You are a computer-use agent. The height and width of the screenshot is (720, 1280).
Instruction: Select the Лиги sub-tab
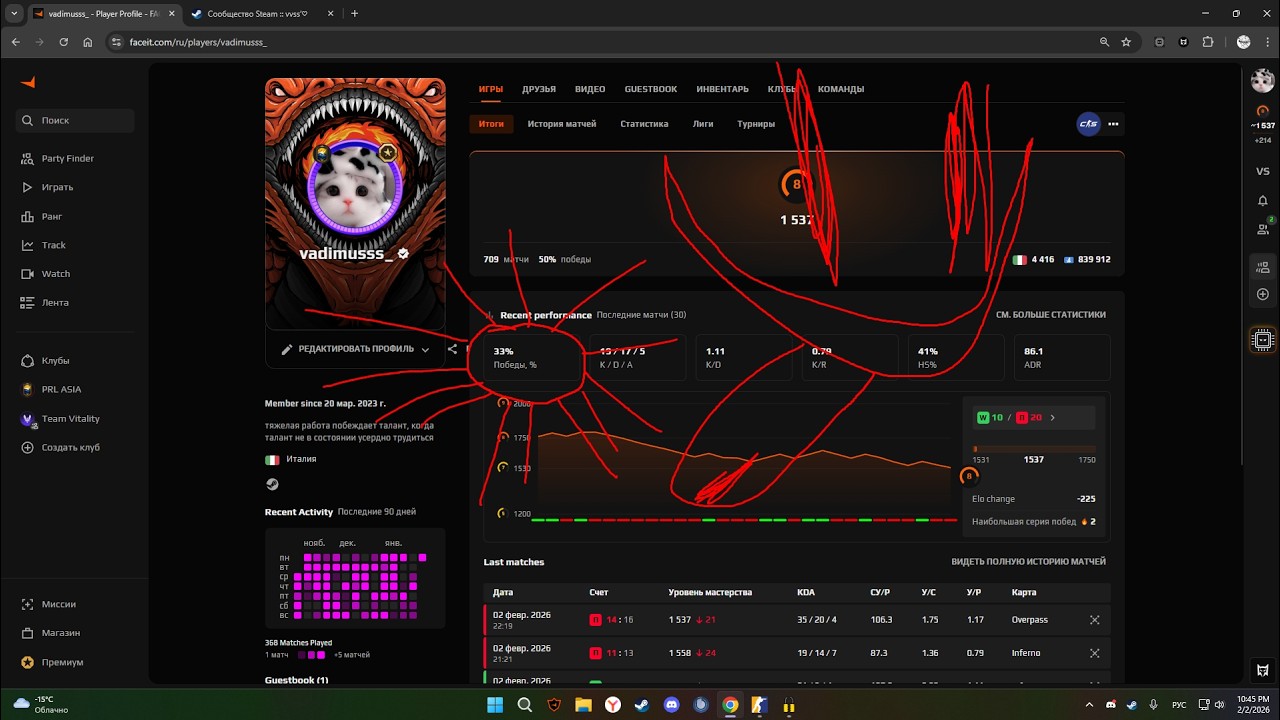(x=703, y=124)
